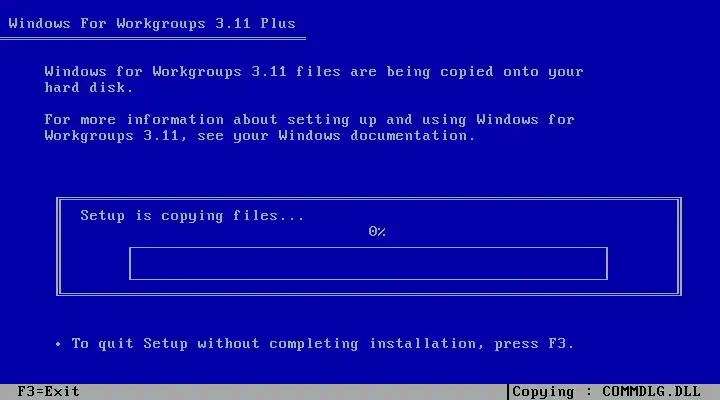Click the Windows For Workgroups 3.11 Plus title
Image resolution: width=720 pixels, height=400 pixels.
pyautogui.click(x=152, y=23)
